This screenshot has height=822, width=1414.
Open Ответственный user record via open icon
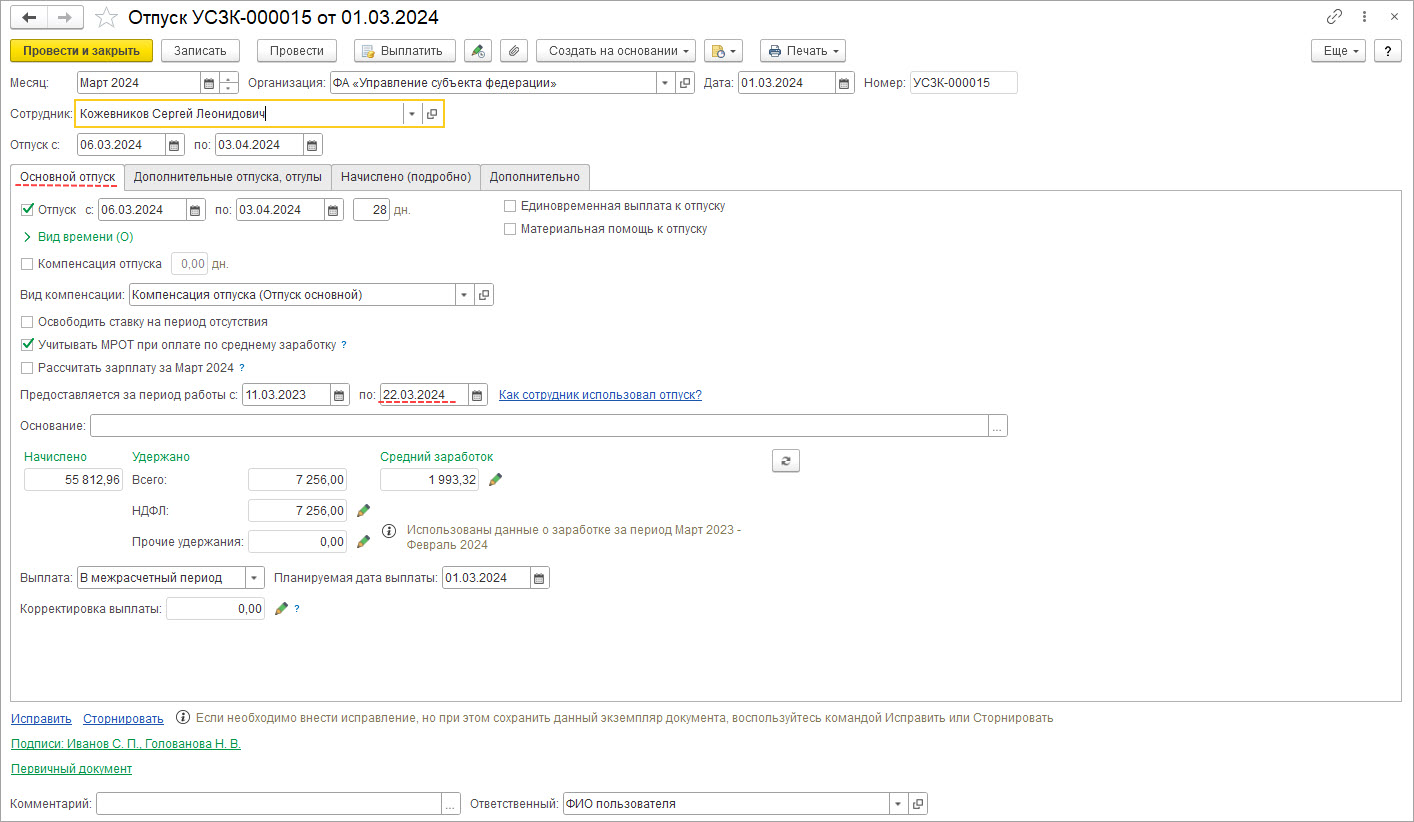[x=918, y=804]
